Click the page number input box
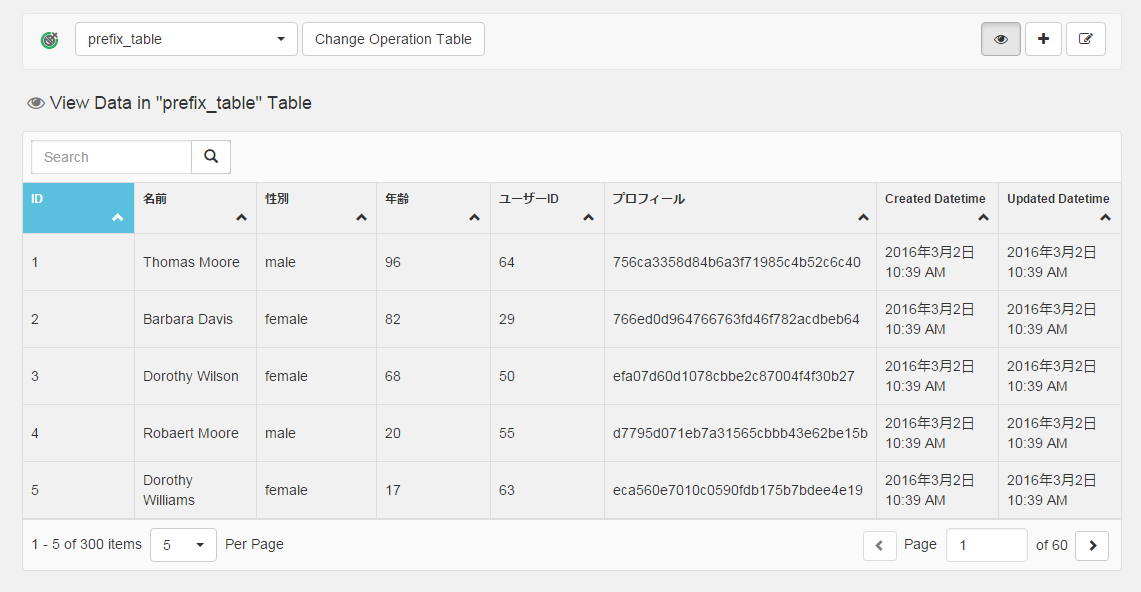Screen dimensions: 1141x592 tap(986, 545)
